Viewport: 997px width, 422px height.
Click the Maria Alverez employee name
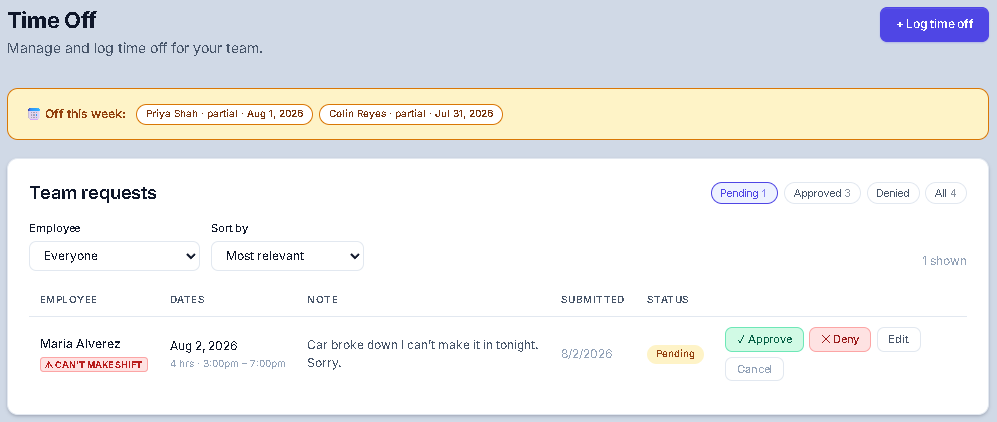80,344
